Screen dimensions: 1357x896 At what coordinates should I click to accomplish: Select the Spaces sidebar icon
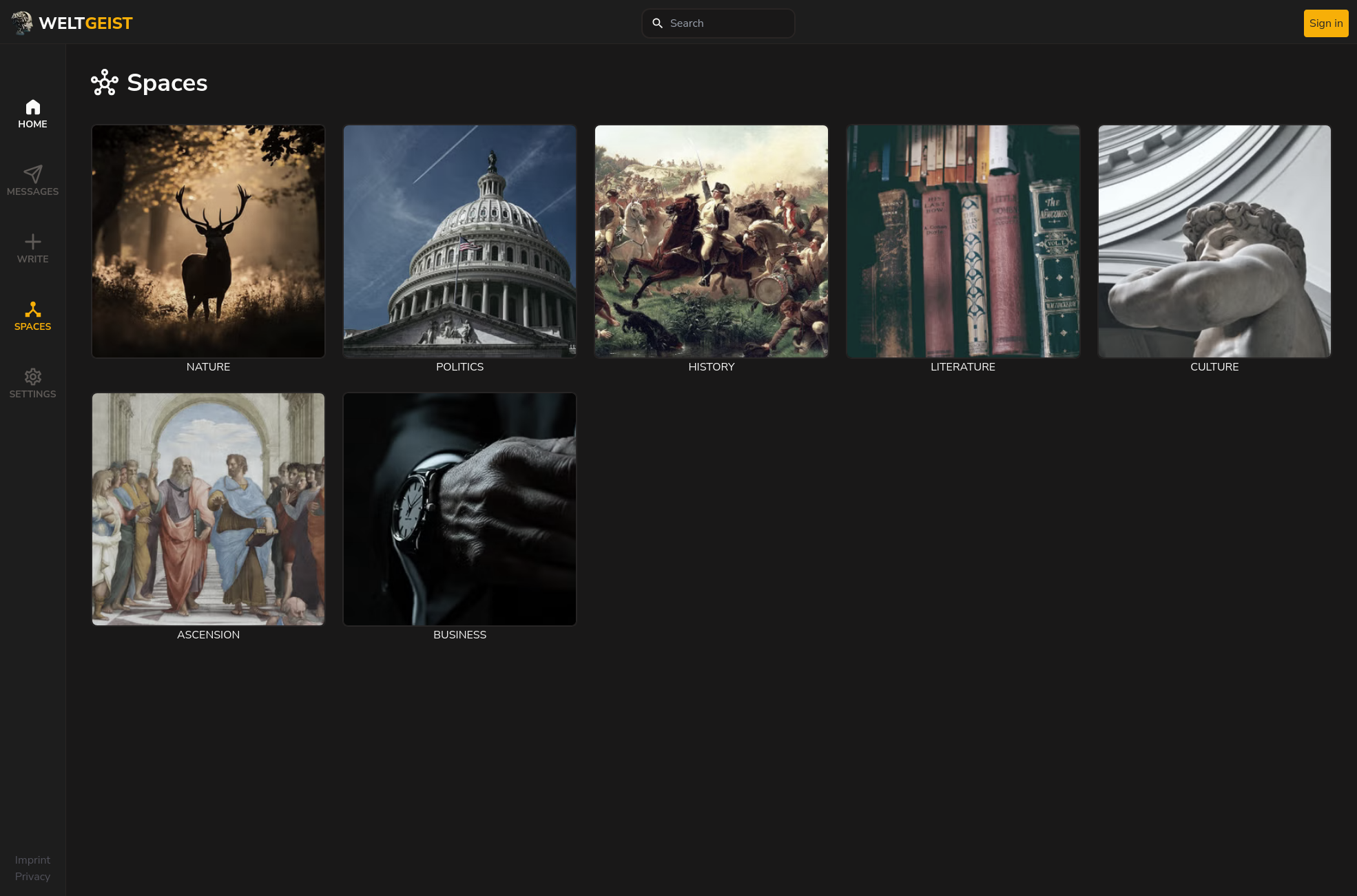click(x=32, y=309)
